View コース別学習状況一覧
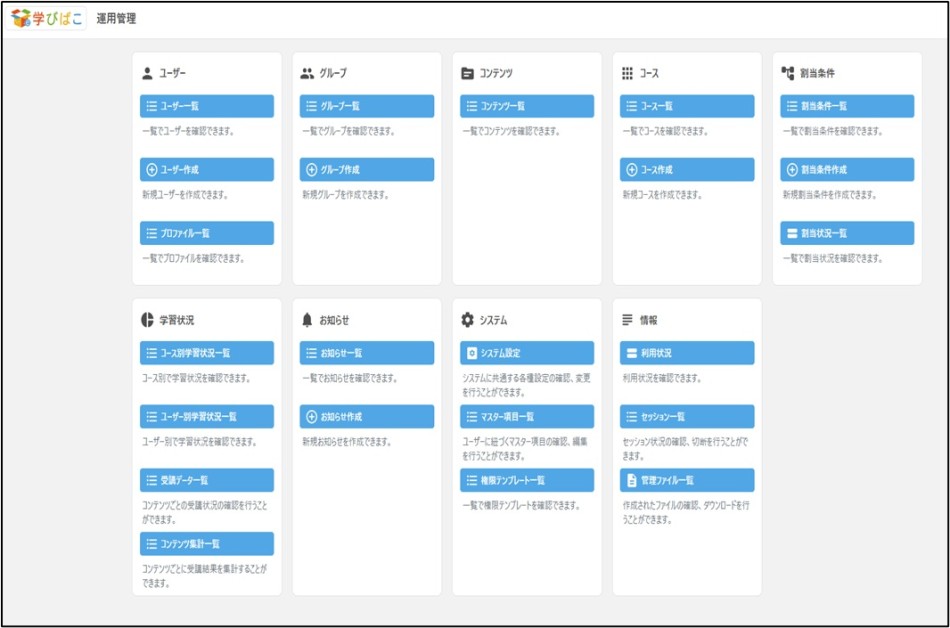 (x=206, y=353)
